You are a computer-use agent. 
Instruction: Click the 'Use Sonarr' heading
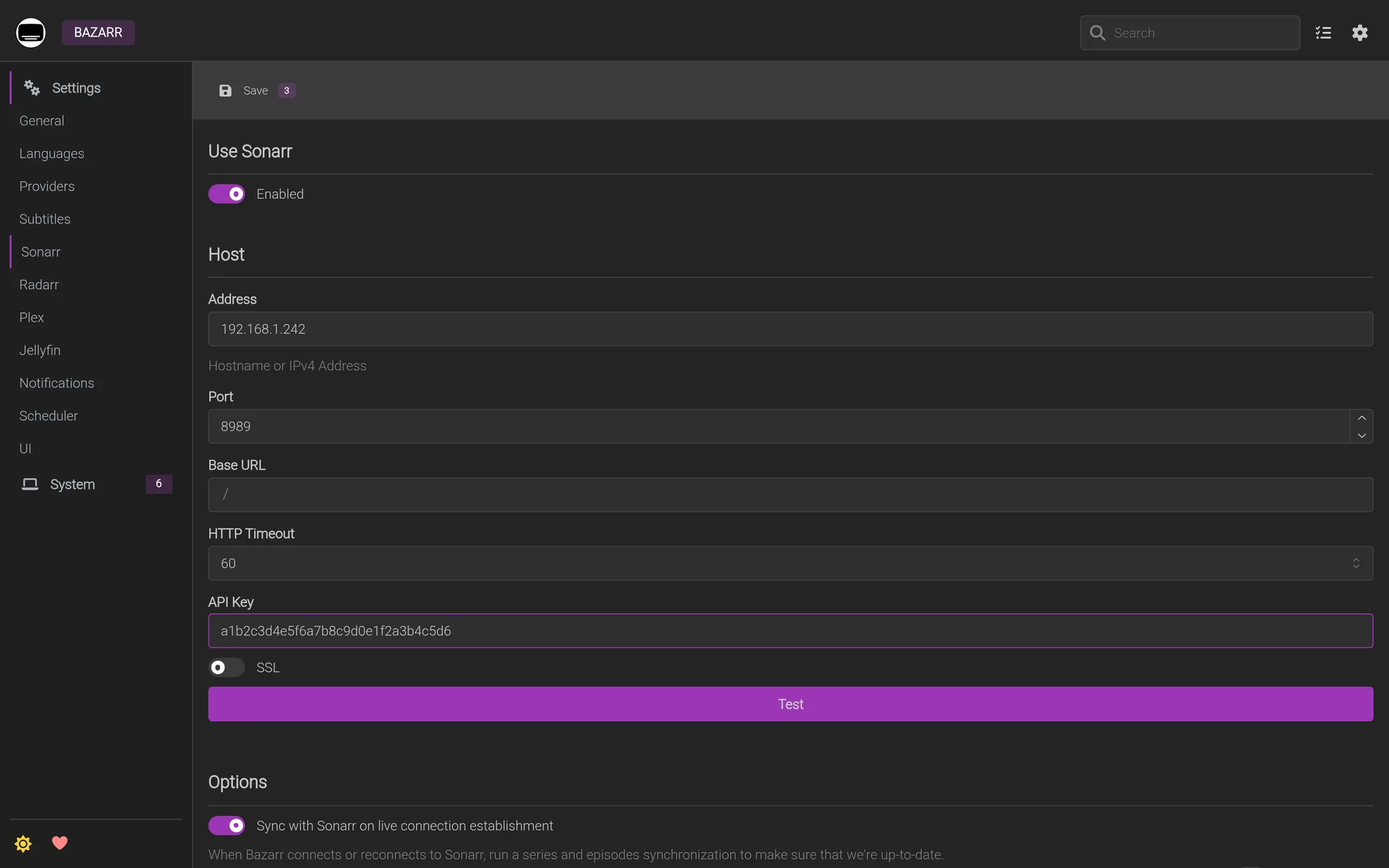point(250,152)
